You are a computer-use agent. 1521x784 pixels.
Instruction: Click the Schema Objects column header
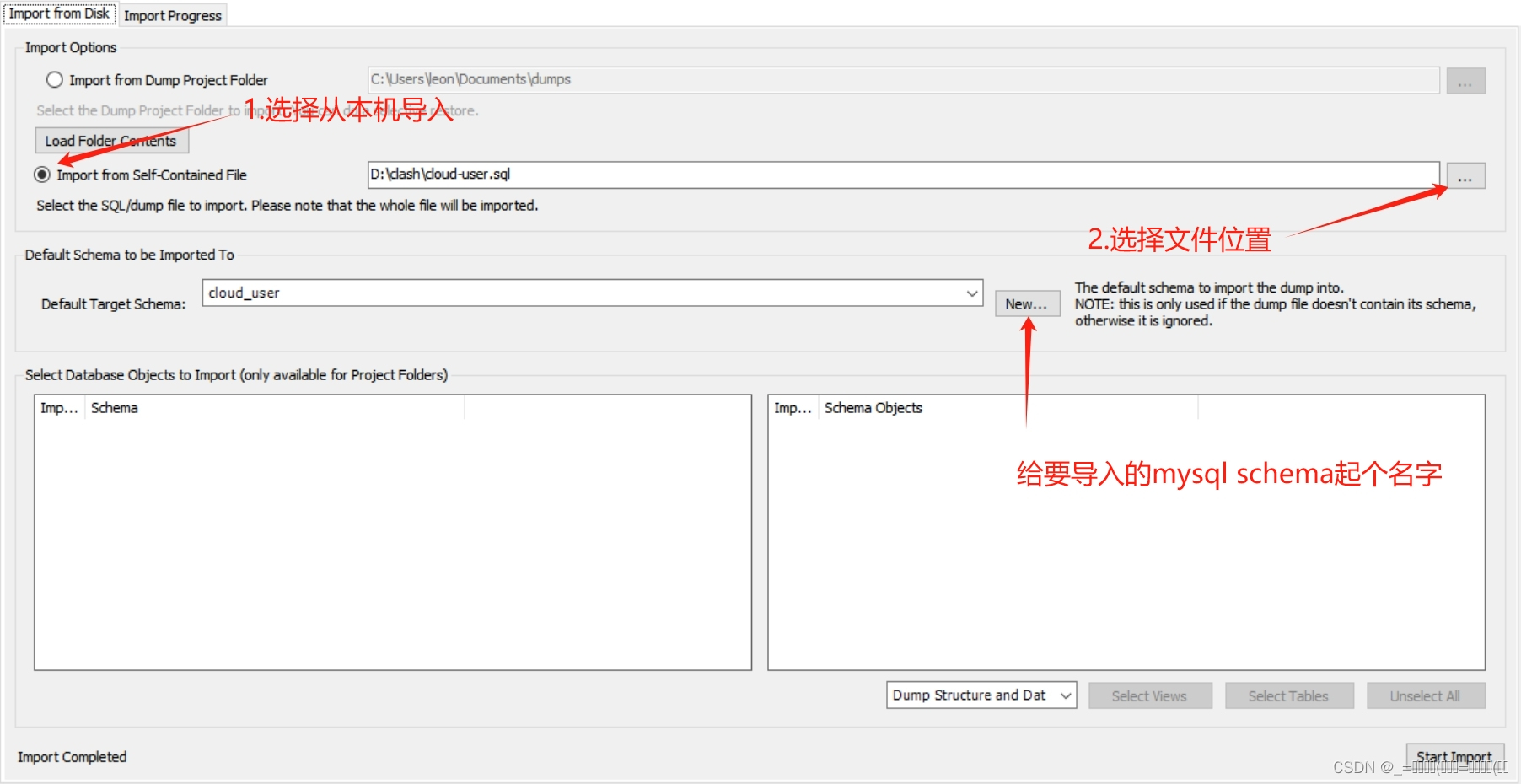point(873,408)
